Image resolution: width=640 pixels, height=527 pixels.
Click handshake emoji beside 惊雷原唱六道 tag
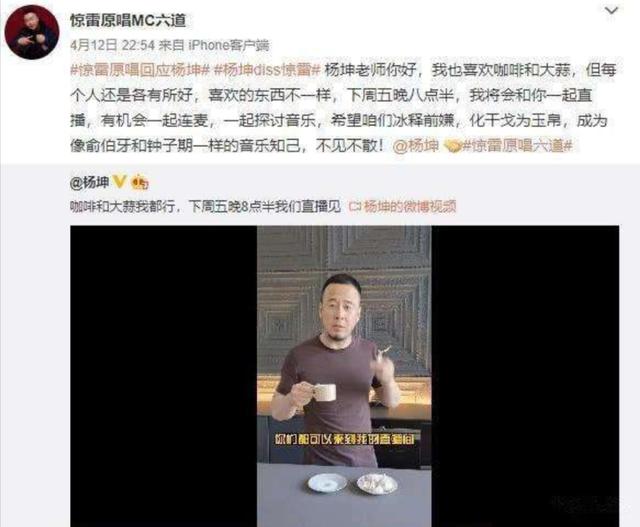coord(452,146)
